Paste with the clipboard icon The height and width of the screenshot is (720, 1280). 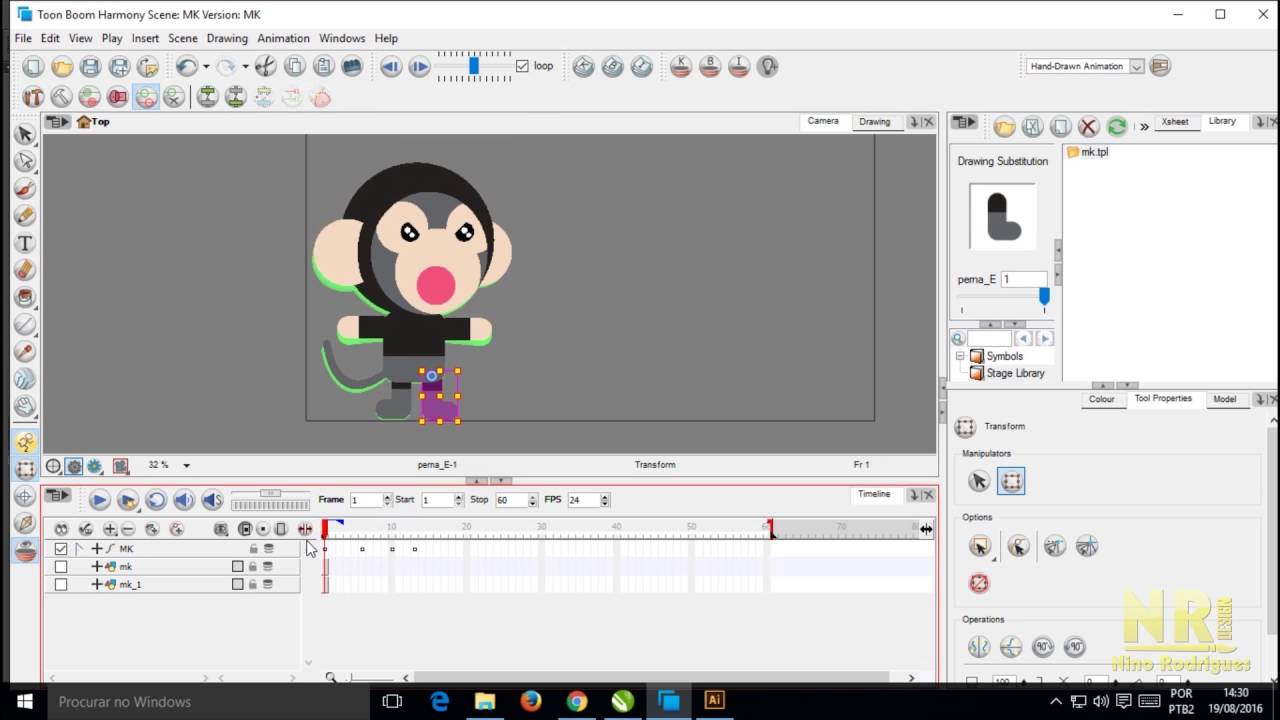323,67
